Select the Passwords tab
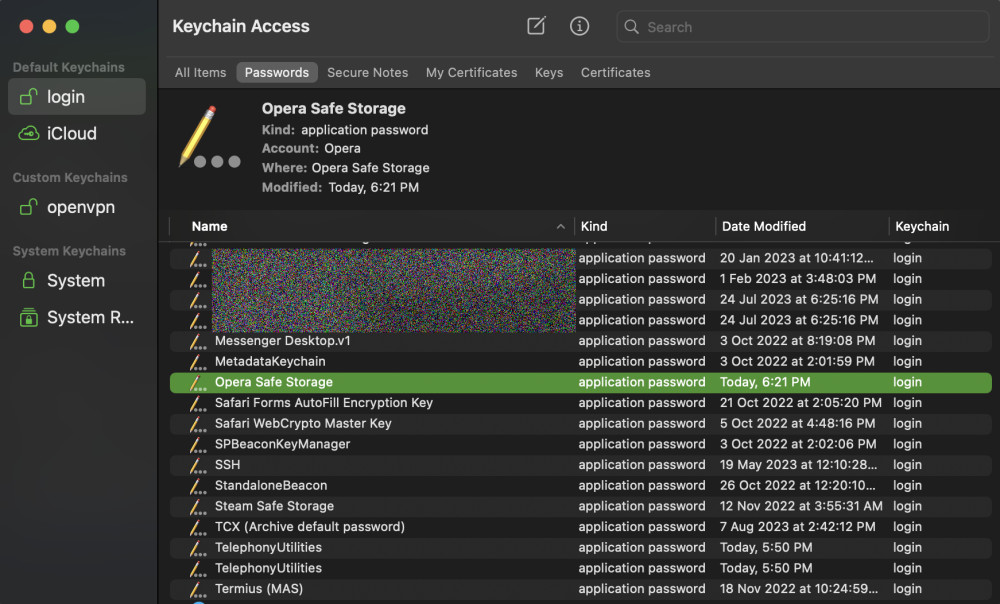The image size is (1000, 604). [x=277, y=73]
